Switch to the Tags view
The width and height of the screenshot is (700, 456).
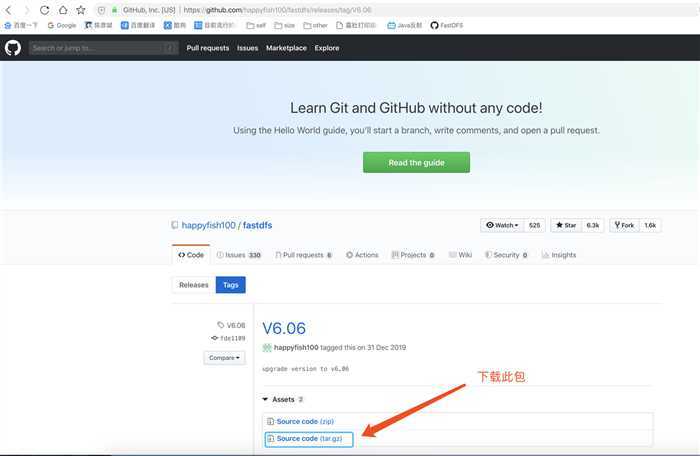point(230,285)
